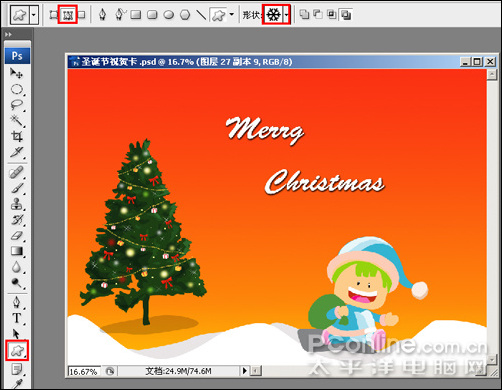Image resolution: width=502 pixels, height=390 pixels.
Task: Select the Lasso tool
Action: pos(17,105)
